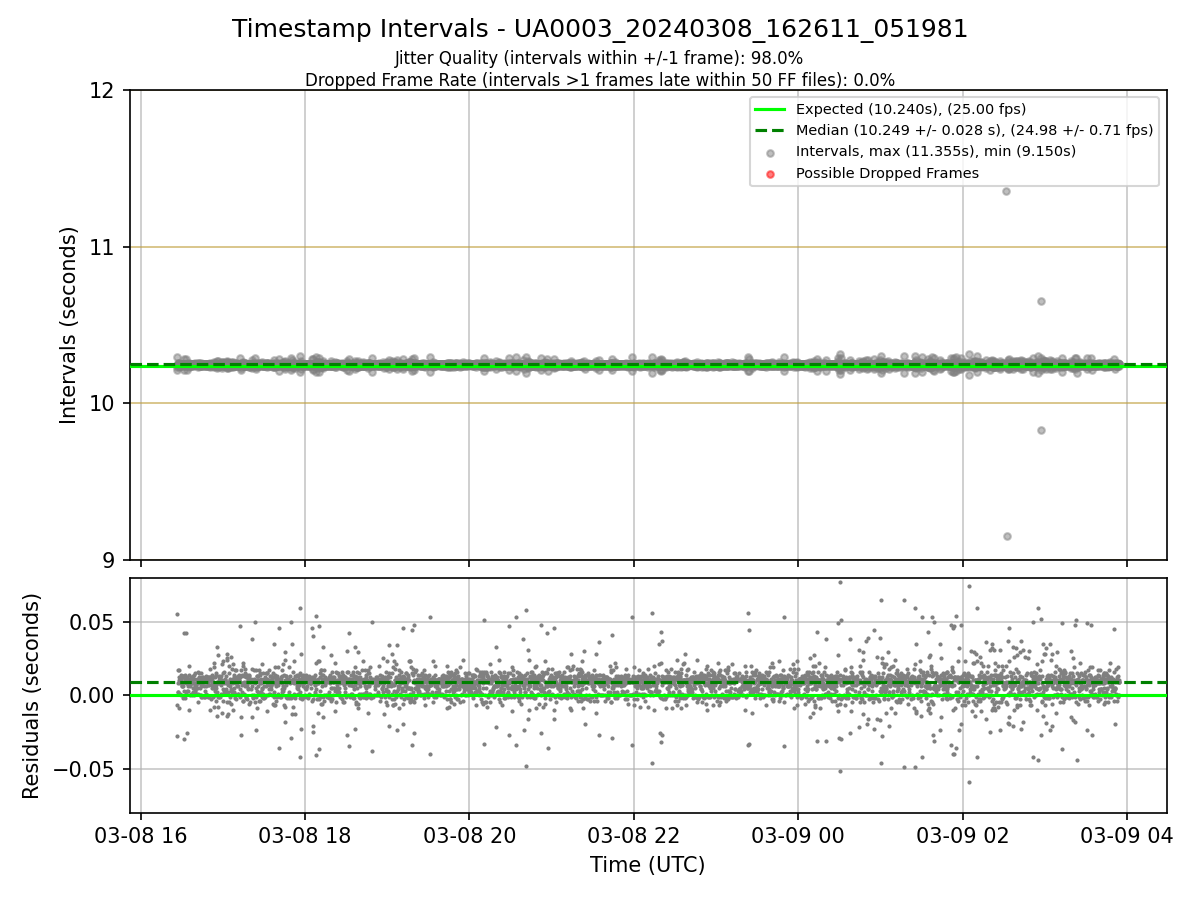This screenshot has width=1200, height=900.
Task: Click the 'Jitter Quality' 98.0% subtitle line
Action: click(x=599, y=58)
